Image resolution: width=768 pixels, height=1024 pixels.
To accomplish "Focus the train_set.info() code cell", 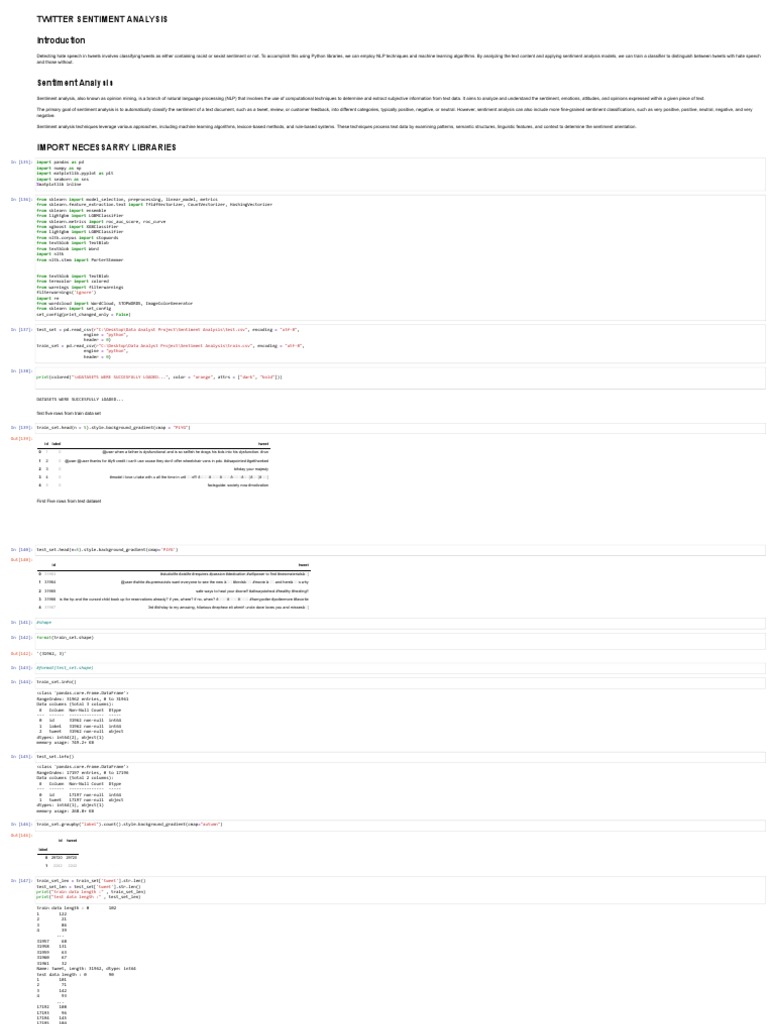I will point(400,682).
